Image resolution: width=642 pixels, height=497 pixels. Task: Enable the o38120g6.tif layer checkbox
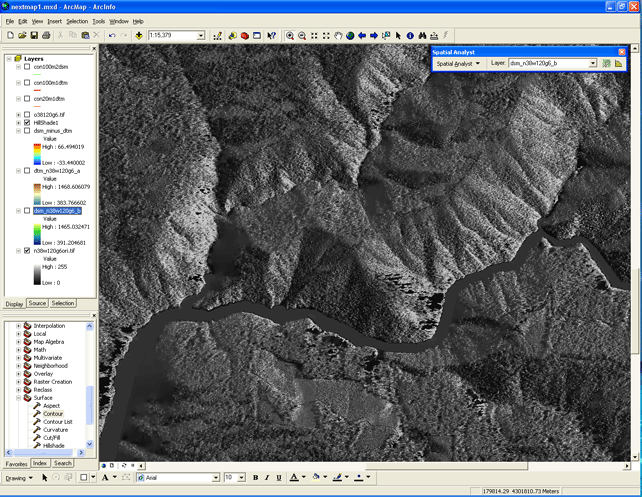coord(27,115)
